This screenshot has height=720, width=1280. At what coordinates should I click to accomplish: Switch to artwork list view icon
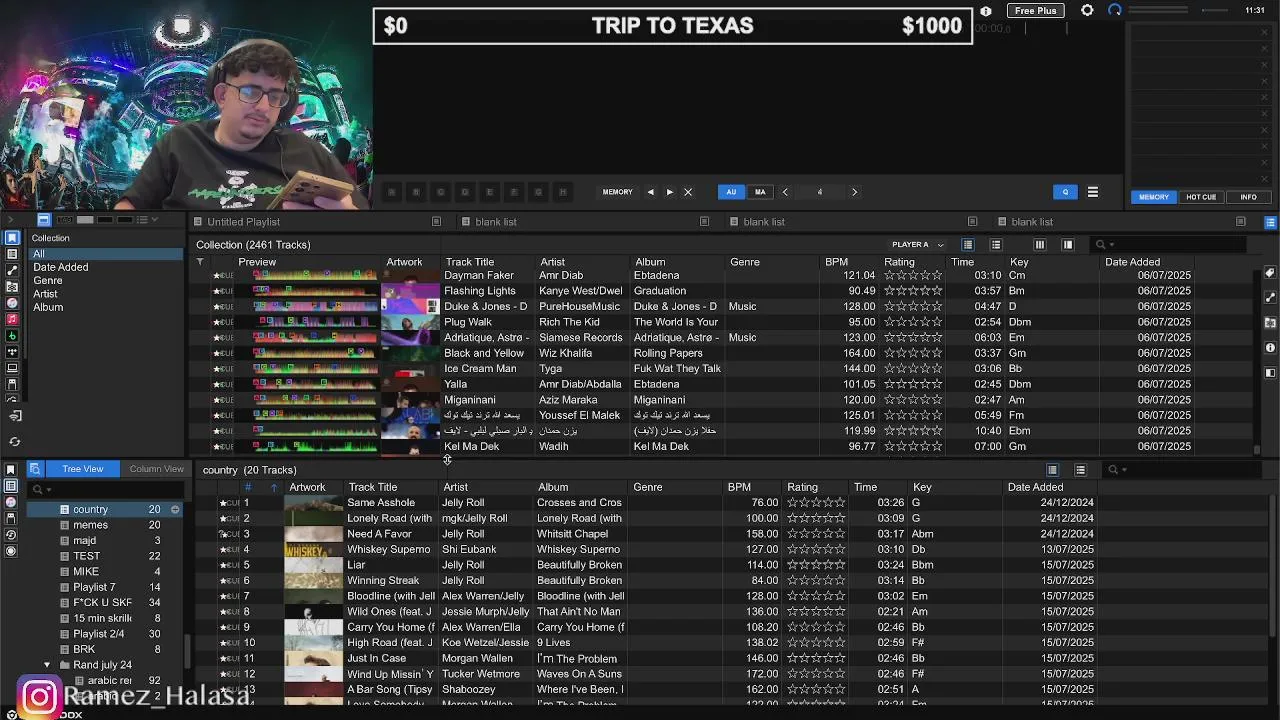[995, 245]
